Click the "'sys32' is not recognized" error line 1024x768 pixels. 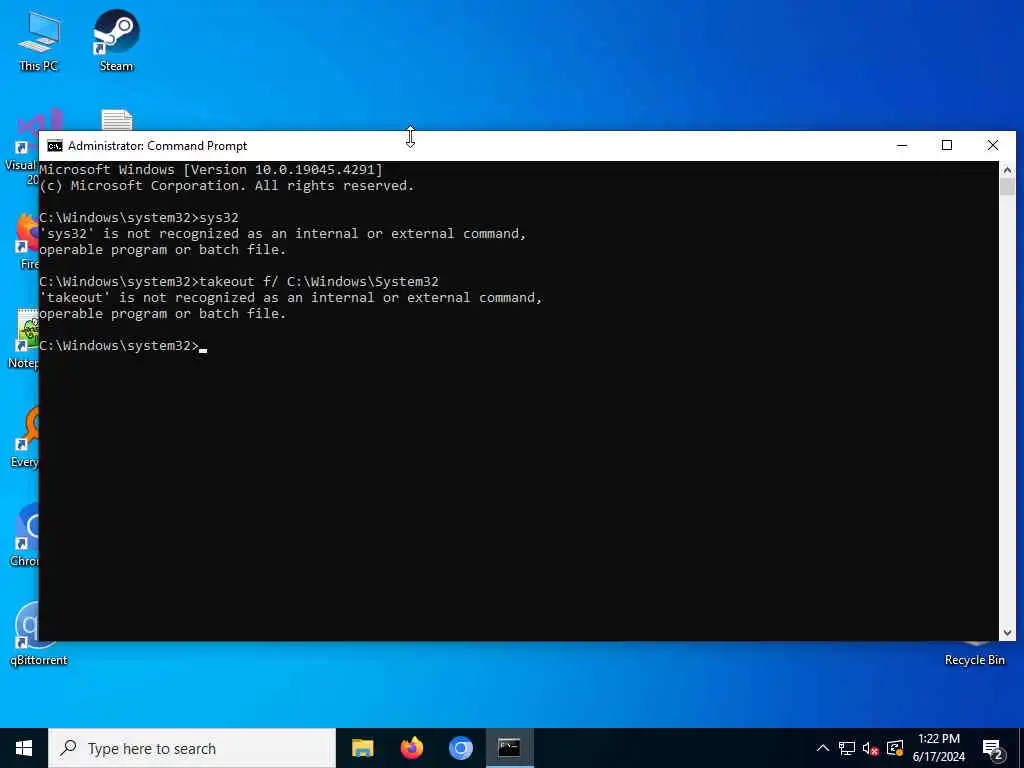(x=283, y=234)
